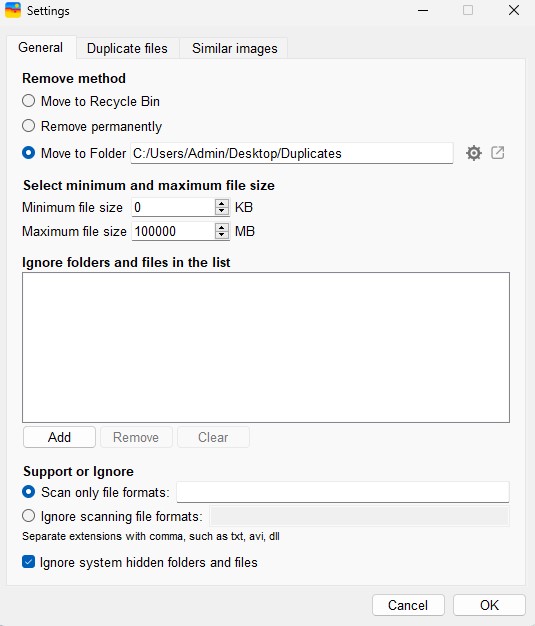Confirm settings with OK button
This screenshot has width=535, height=626.
[489, 605]
